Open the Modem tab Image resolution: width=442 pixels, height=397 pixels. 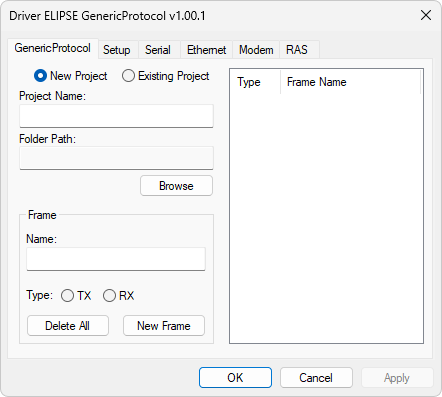tap(256, 50)
